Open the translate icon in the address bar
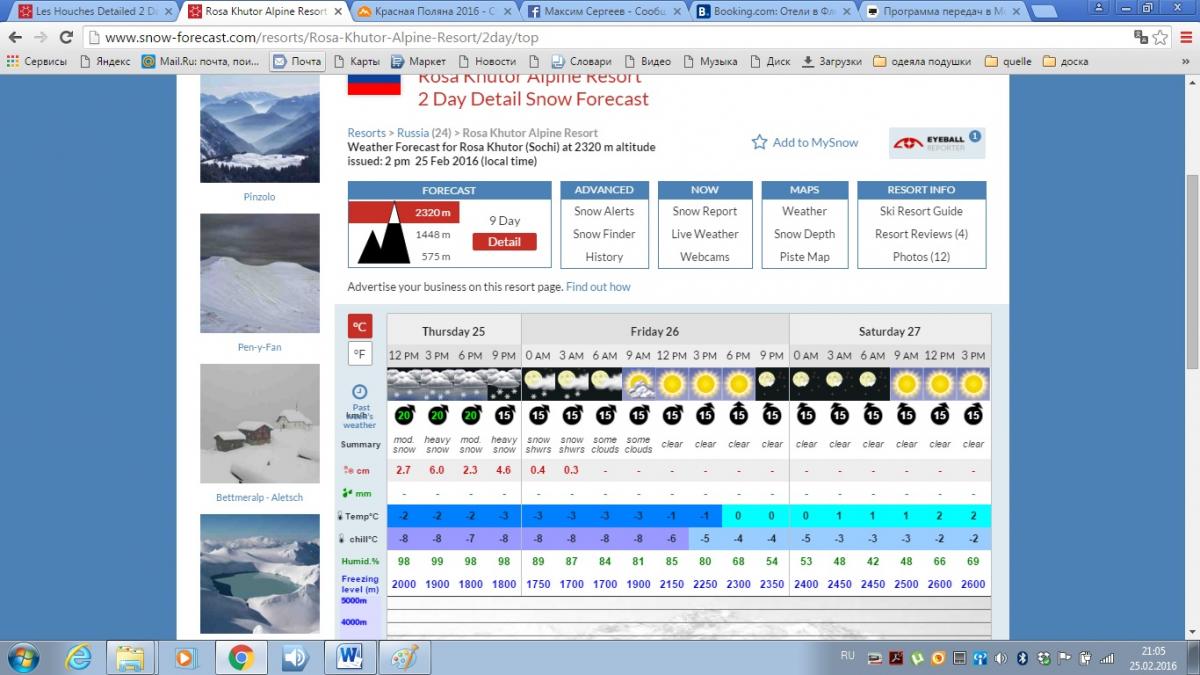The width and height of the screenshot is (1200, 675). coord(1141,38)
